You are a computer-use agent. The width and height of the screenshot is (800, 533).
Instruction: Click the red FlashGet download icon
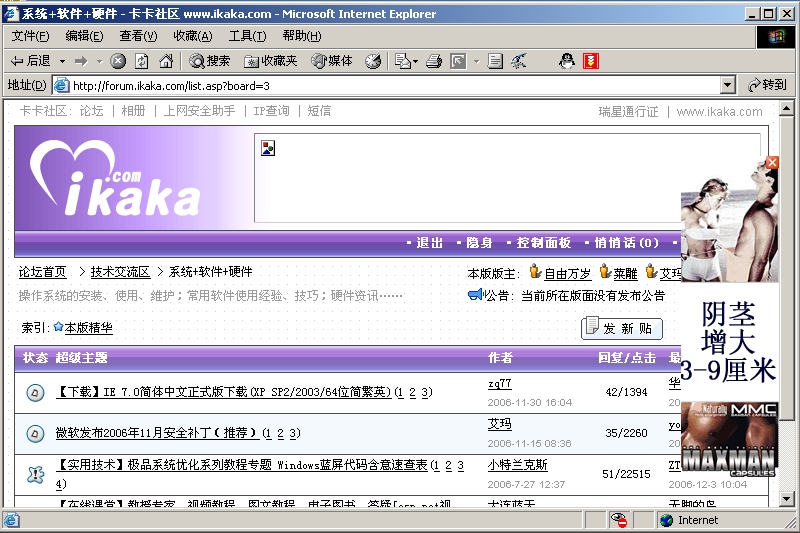coord(591,62)
